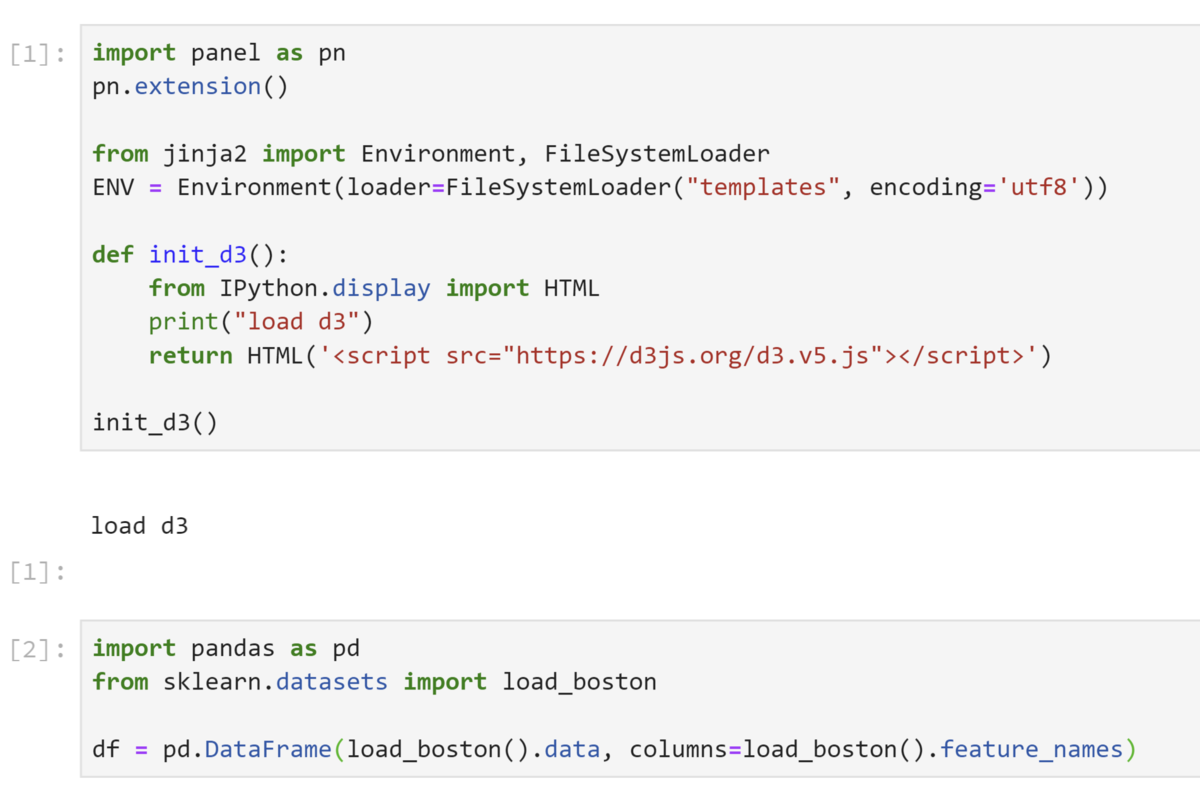This screenshot has height=793, width=1200.
Task: Click the 'utf8' encoding string
Action: (1040, 188)
